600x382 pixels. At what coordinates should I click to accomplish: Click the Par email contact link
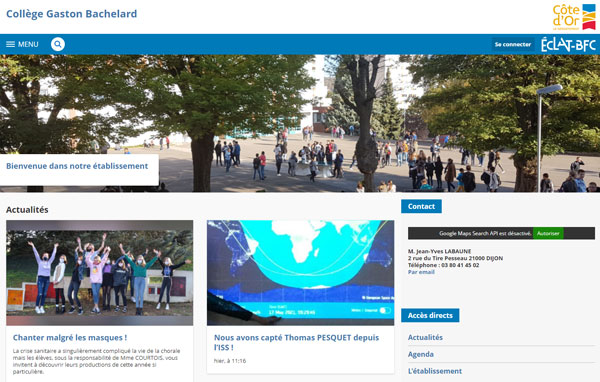point(421,272)
